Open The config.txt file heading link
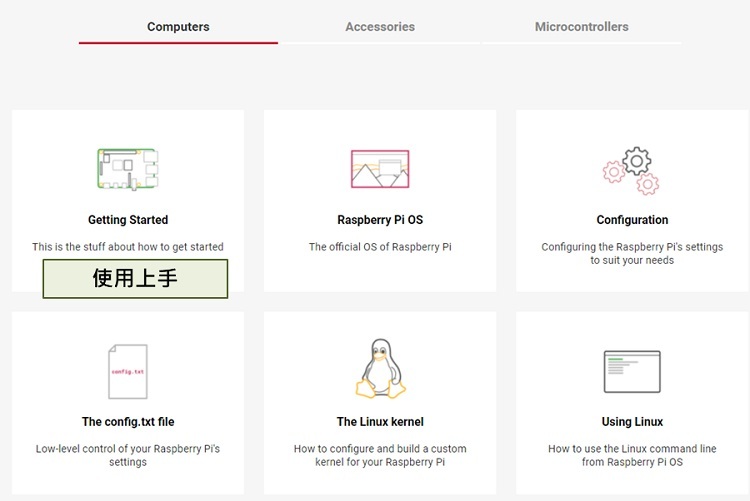Viewport: 750px width, 501px height. tap(128, 422)
